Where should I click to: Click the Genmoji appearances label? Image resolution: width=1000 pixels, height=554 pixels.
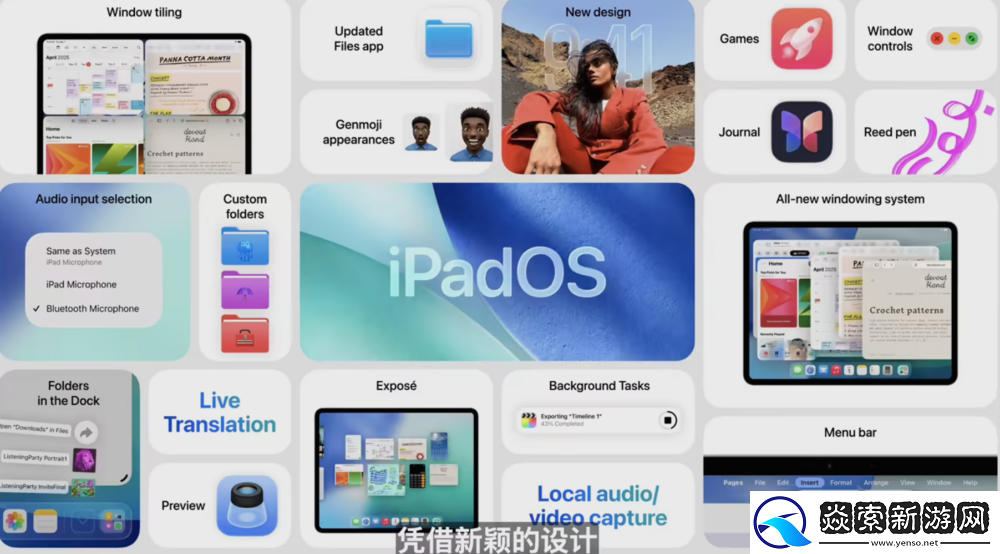[x=358, y=132]
